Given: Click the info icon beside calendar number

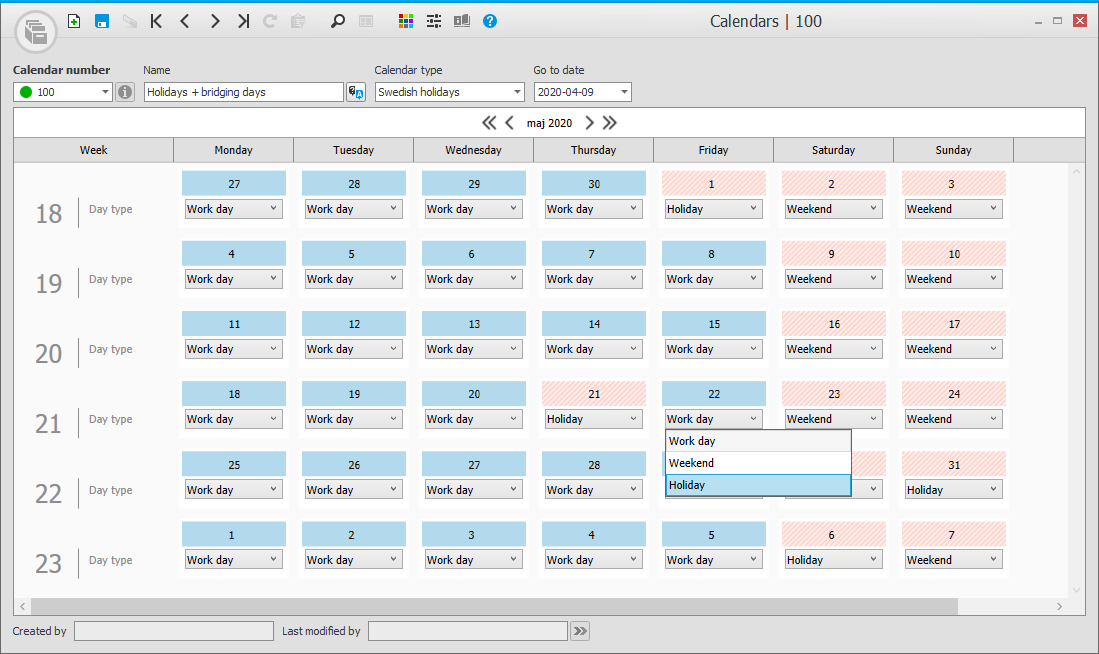Looking at the screenshot, I should (x=125, y=92).
